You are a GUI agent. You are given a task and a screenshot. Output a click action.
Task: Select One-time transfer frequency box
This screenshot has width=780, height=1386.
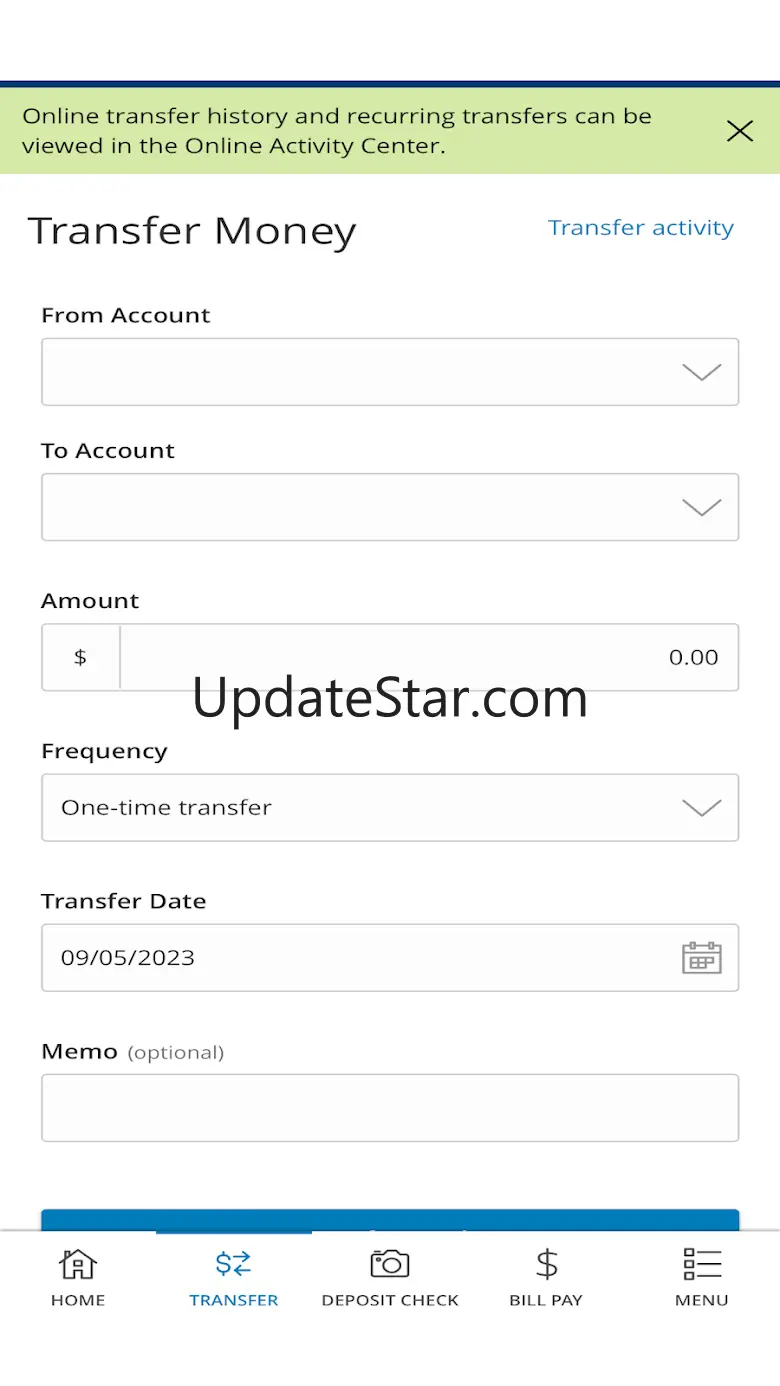pos(390,807)
